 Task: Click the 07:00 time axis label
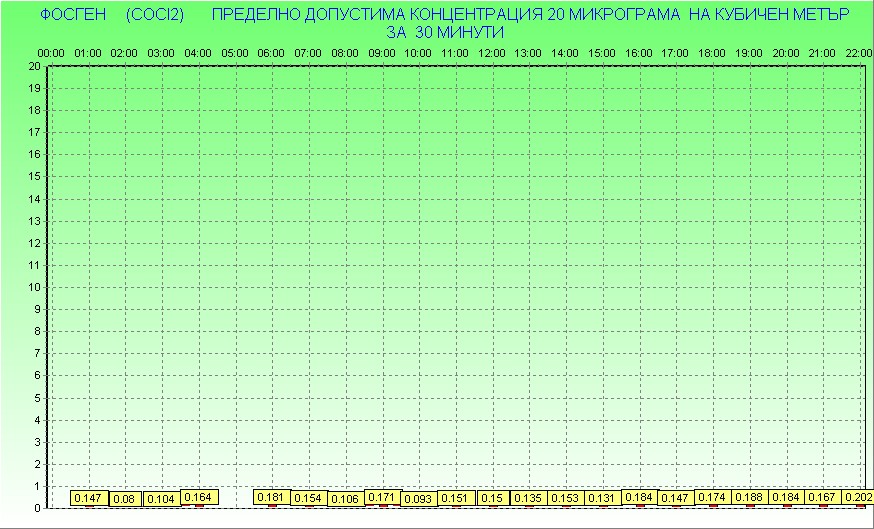point(308,54)
